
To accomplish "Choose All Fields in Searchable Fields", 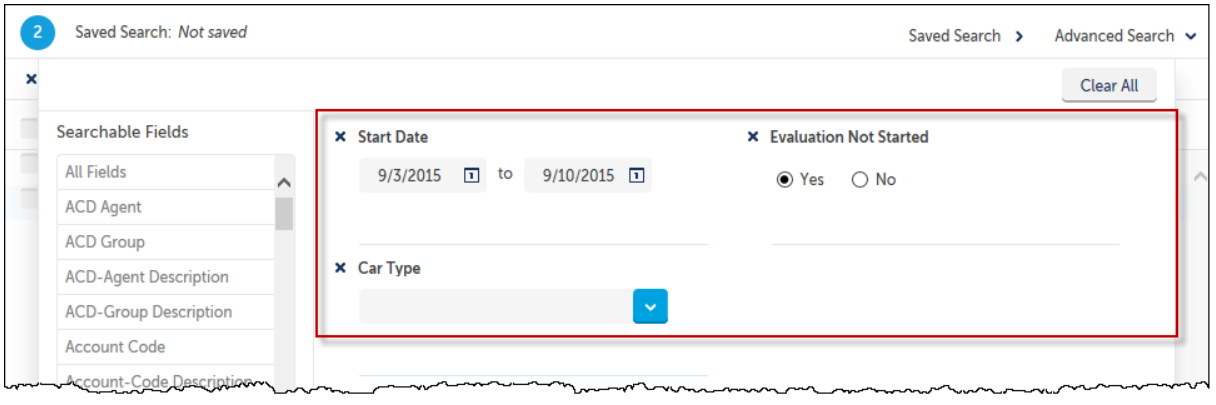I will click(166, 172).
